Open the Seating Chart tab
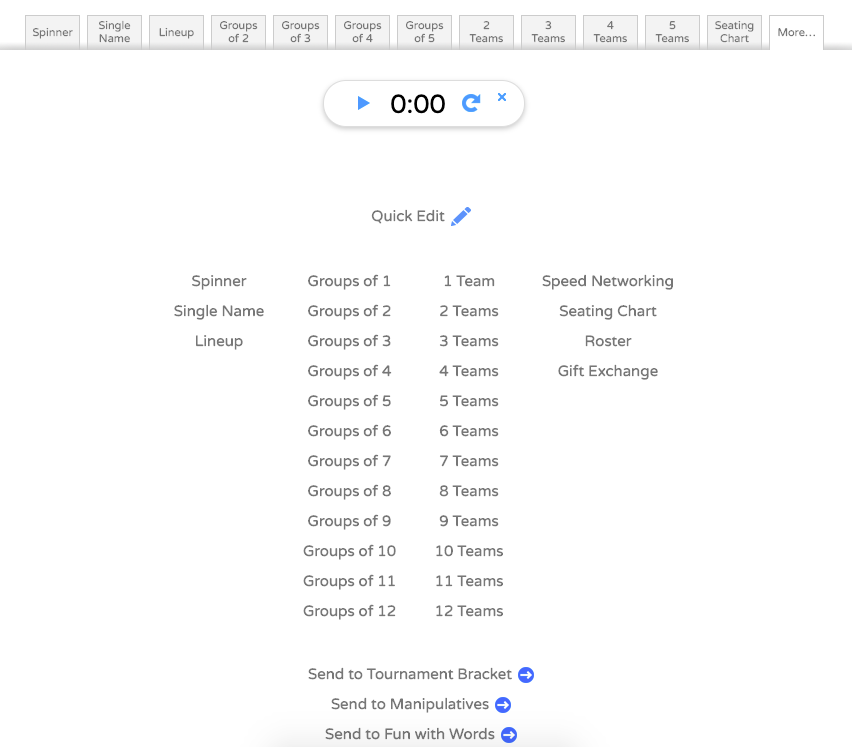This screenshot has height=747, width=852. pyautogui.click(x=734, y=32)
